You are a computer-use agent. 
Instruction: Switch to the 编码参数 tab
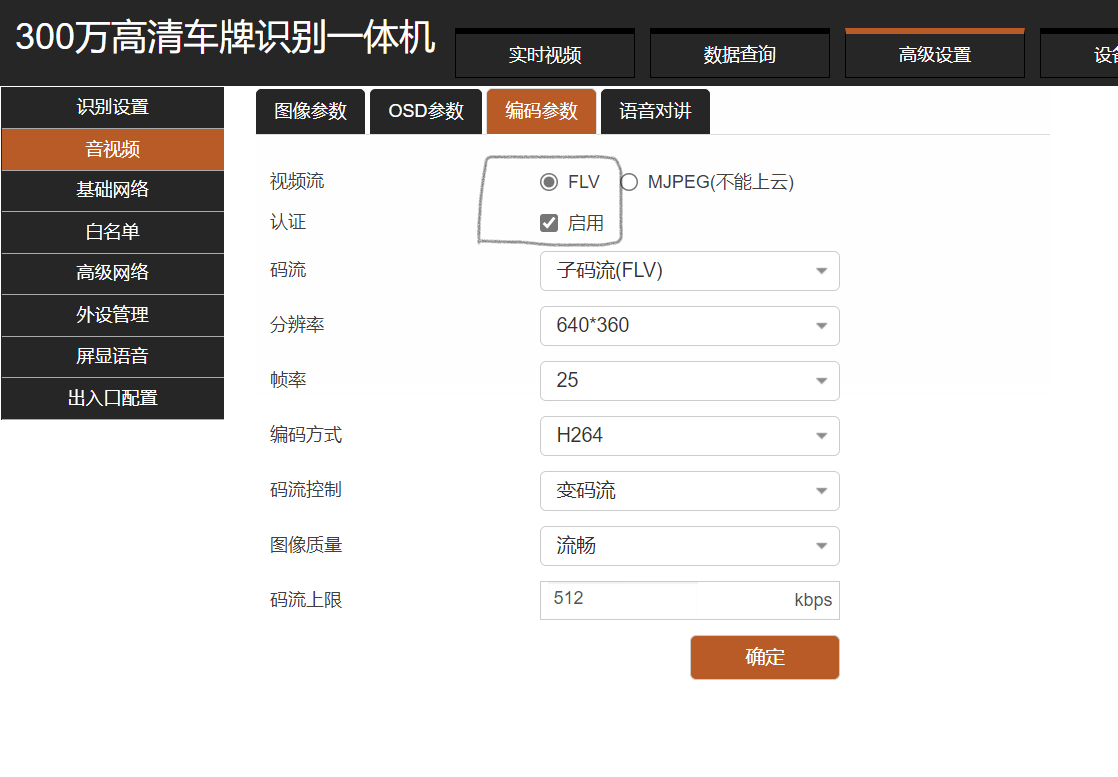541,111
